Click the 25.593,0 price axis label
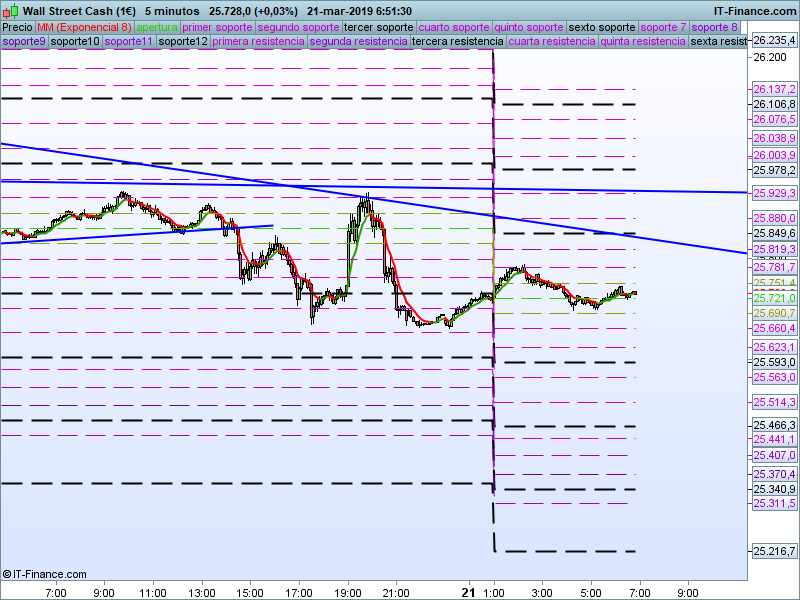This screenshot has width=800, height=600. (x=774, y=362)
